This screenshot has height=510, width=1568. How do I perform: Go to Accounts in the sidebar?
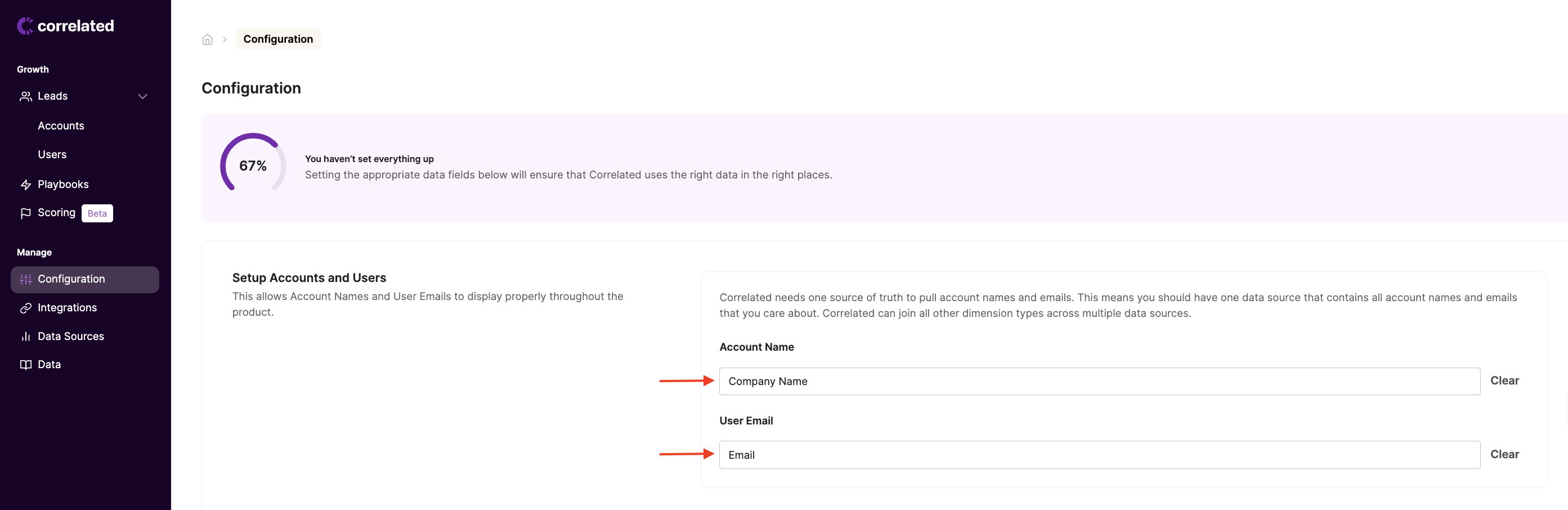[x=61, y=126]
